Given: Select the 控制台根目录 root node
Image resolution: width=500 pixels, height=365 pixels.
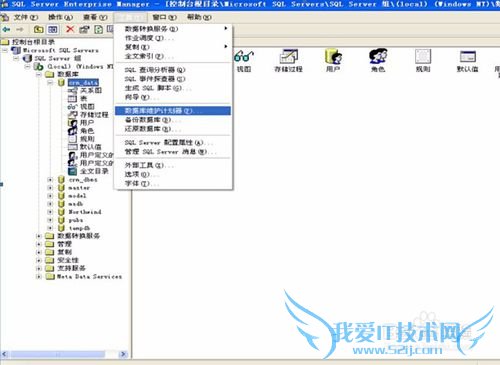Looking at the screenshot, I should coord(33,42).
